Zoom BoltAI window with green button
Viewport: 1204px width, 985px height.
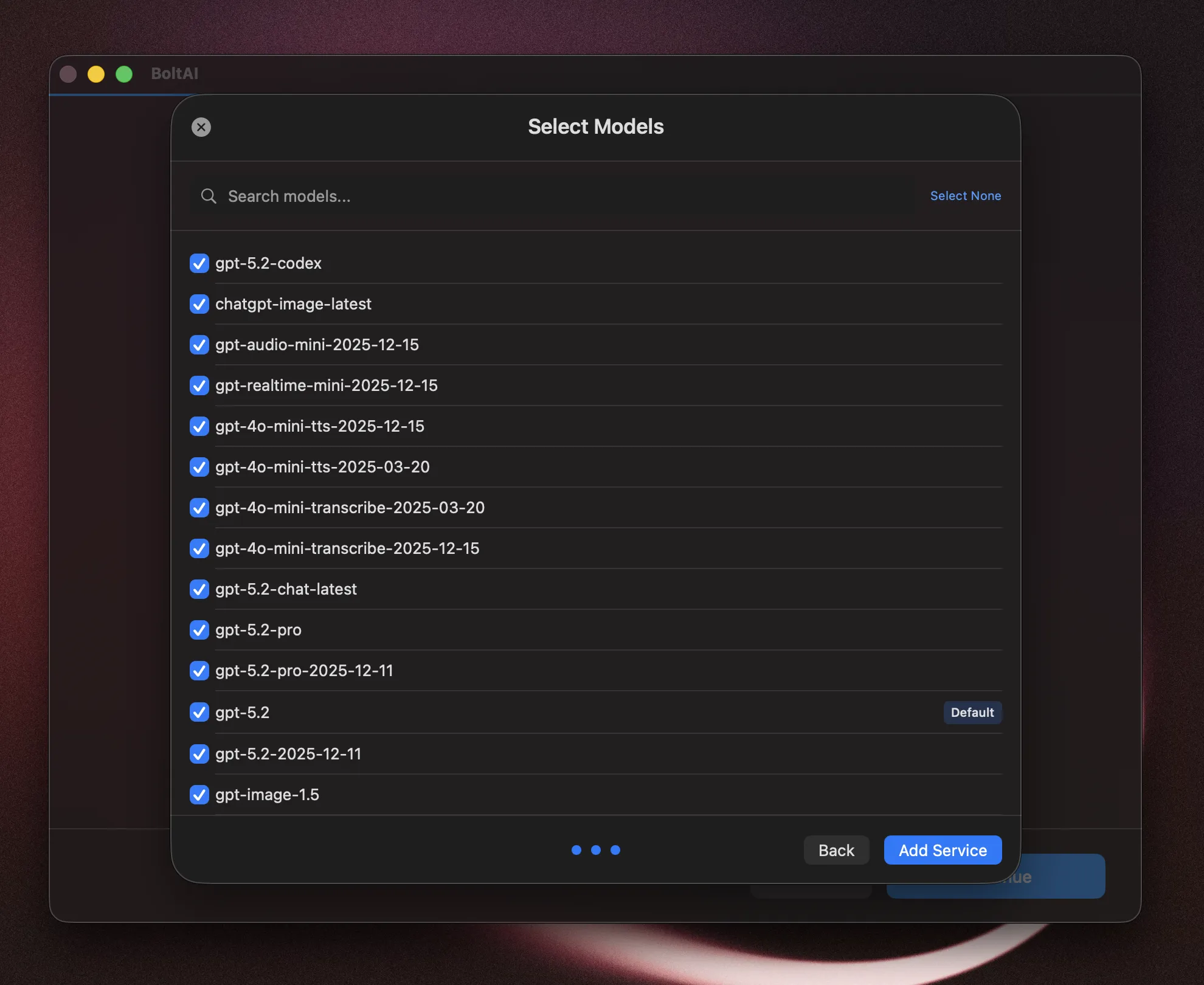point(124,74)
